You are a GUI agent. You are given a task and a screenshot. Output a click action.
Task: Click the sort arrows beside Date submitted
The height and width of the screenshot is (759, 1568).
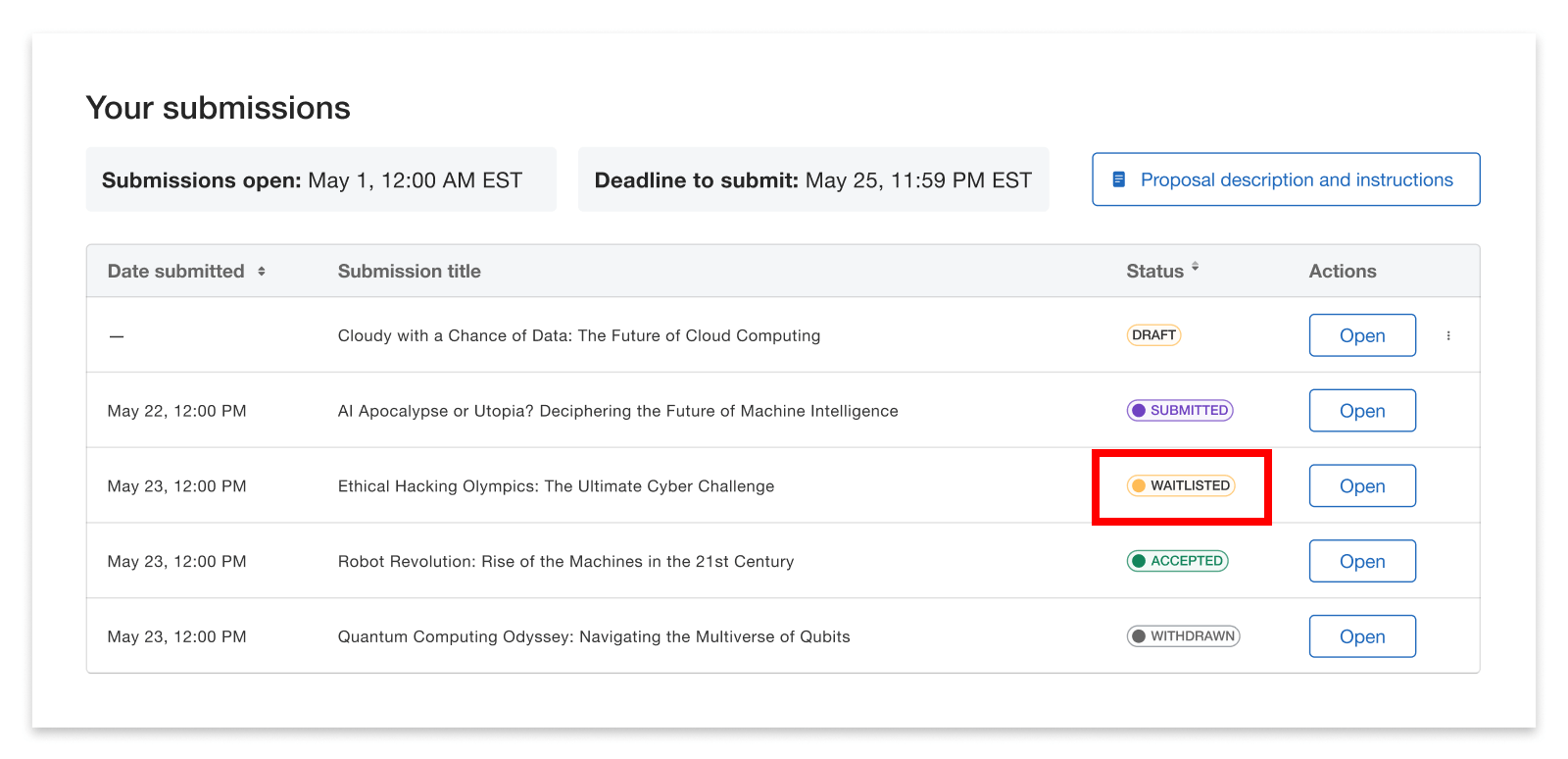262,272
